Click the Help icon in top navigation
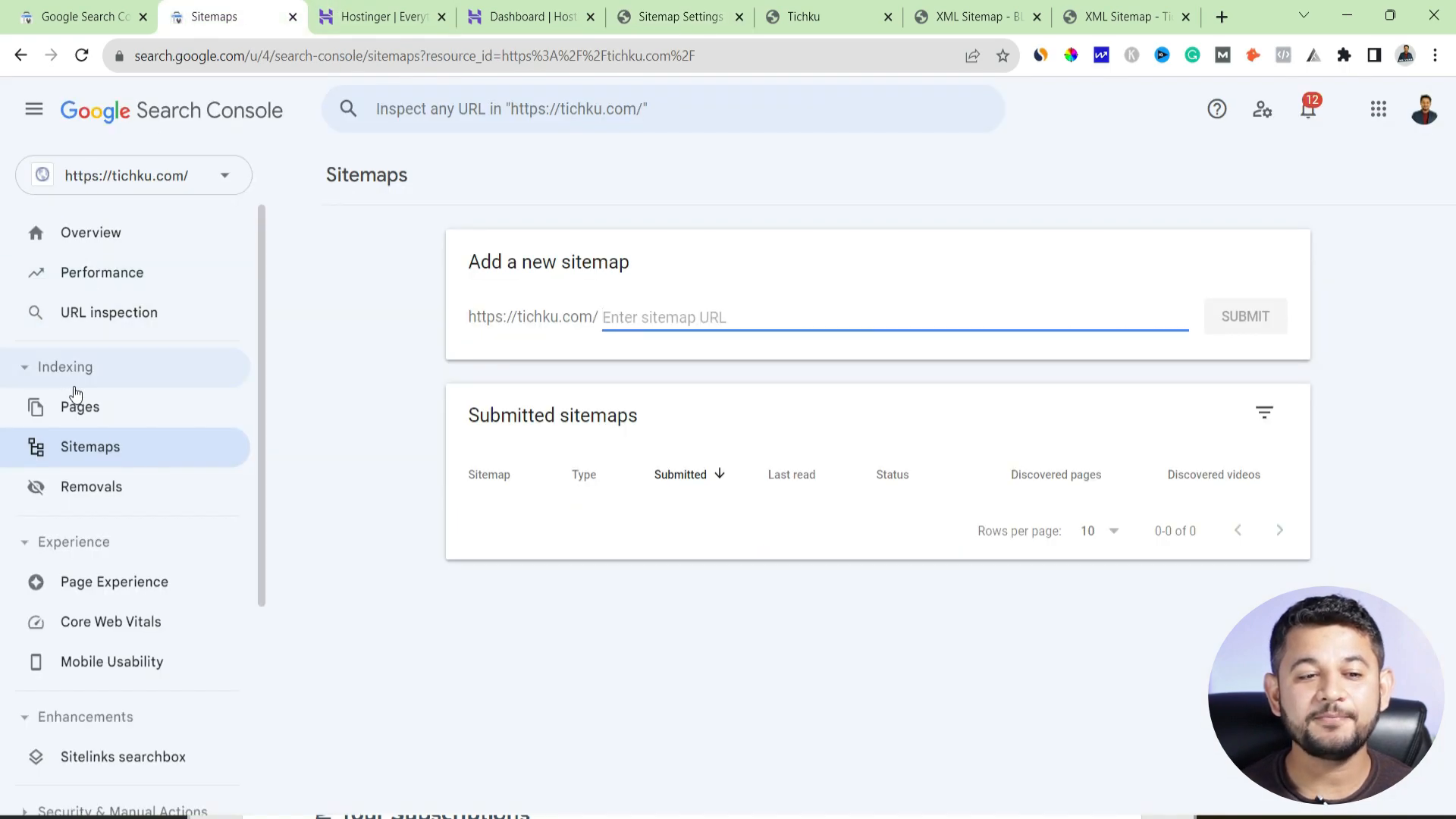1456x819 pixels. pyautogui.click(x=1218, y=108)
